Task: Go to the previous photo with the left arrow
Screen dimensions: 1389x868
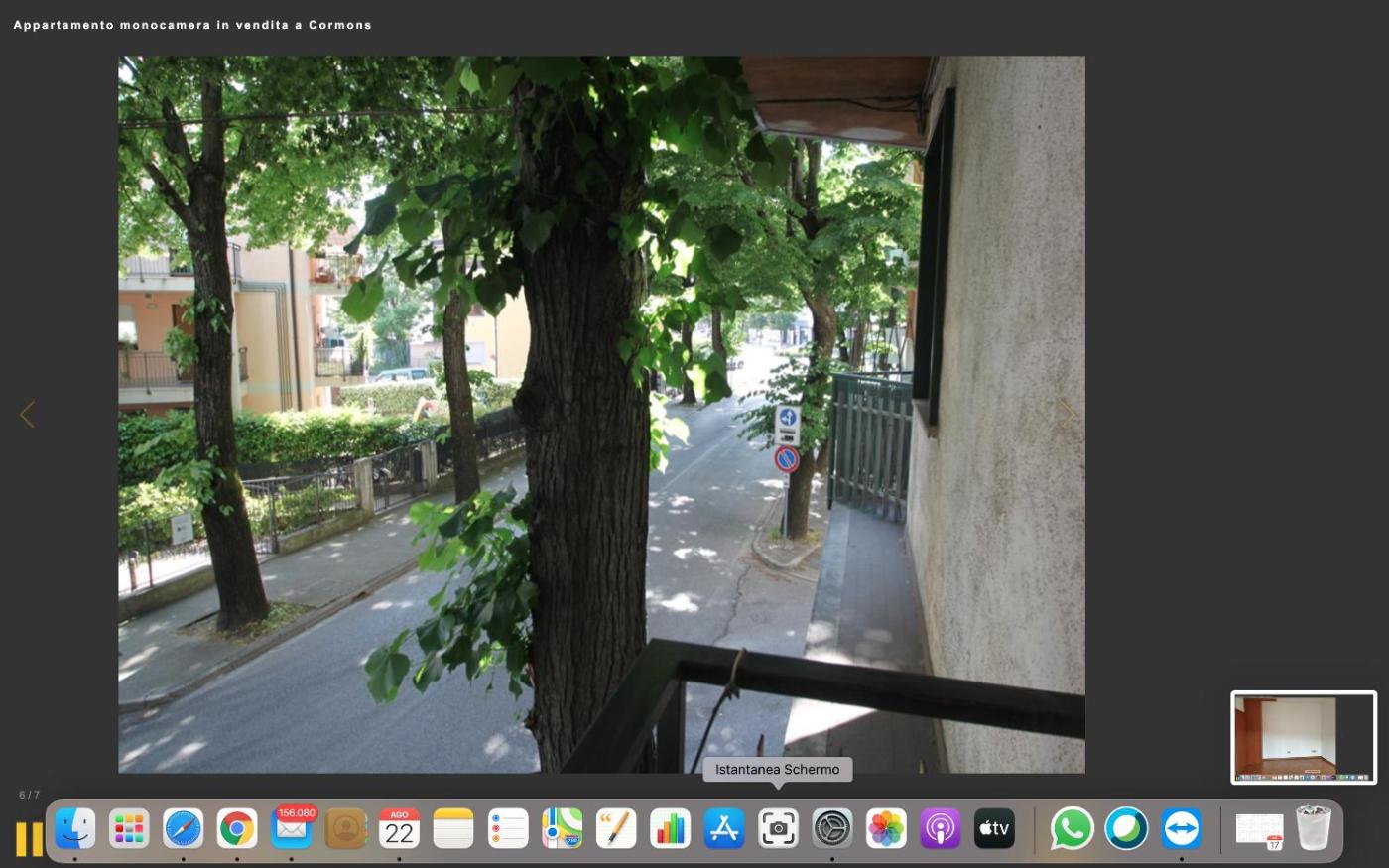Action: (27, 415)
